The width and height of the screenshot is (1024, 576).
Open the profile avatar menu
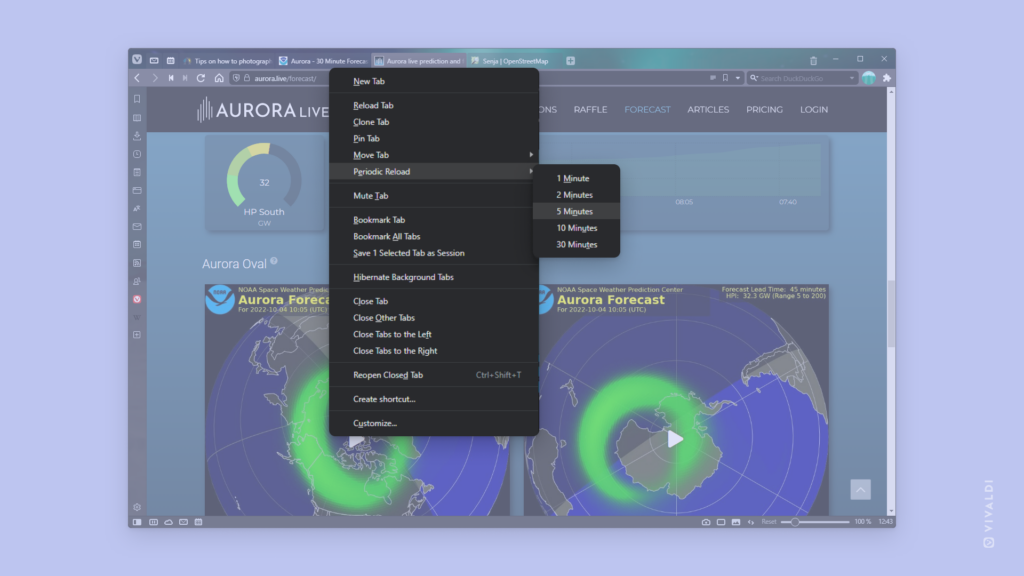coord(869,78)
